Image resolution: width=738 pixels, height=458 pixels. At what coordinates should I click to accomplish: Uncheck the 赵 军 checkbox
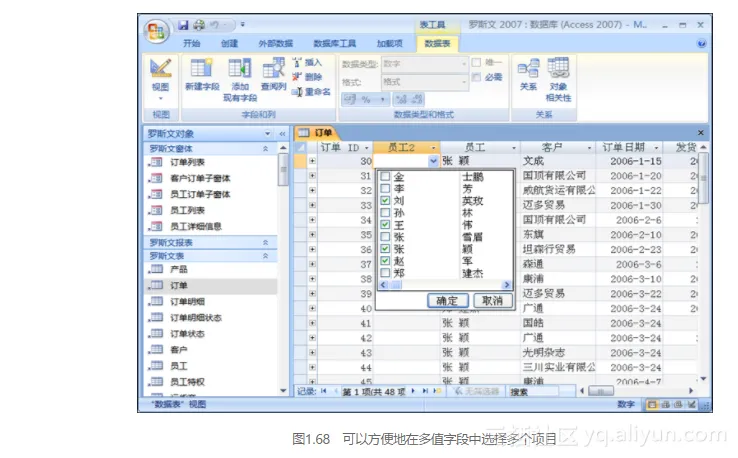pos(385,261)
